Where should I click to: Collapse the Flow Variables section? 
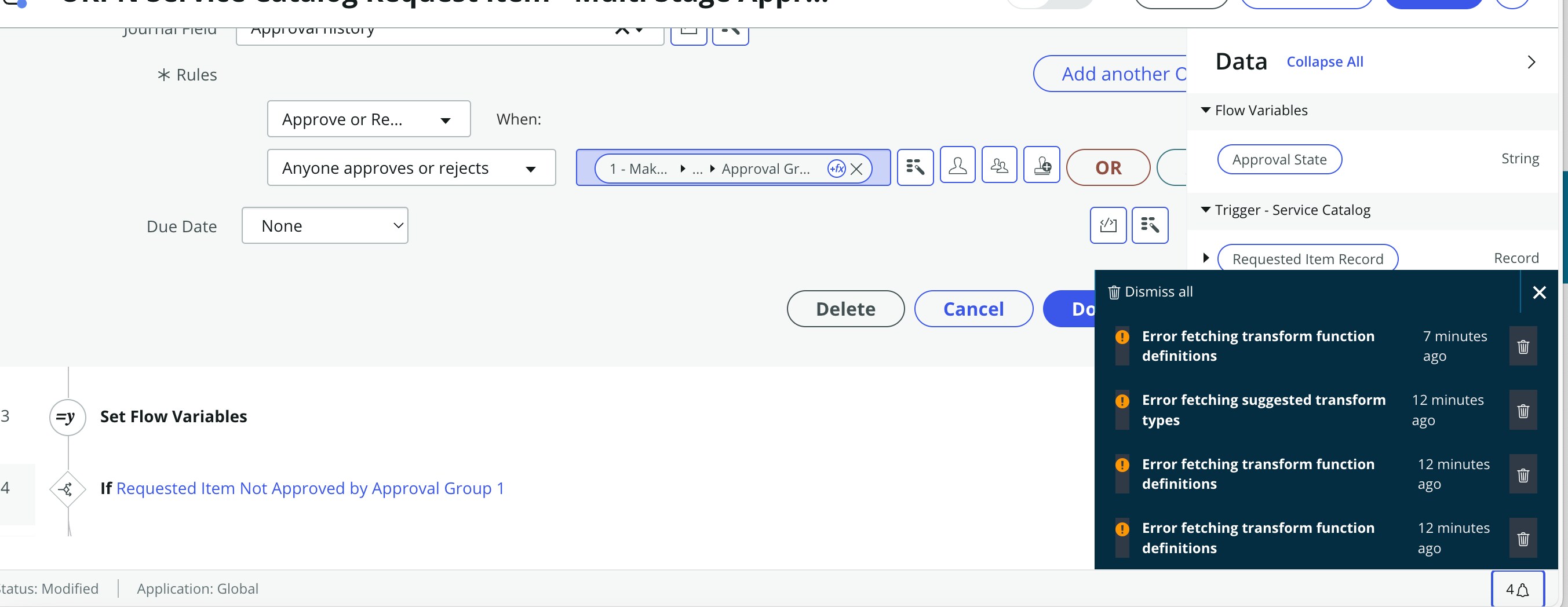click(x=1206, y=110)
